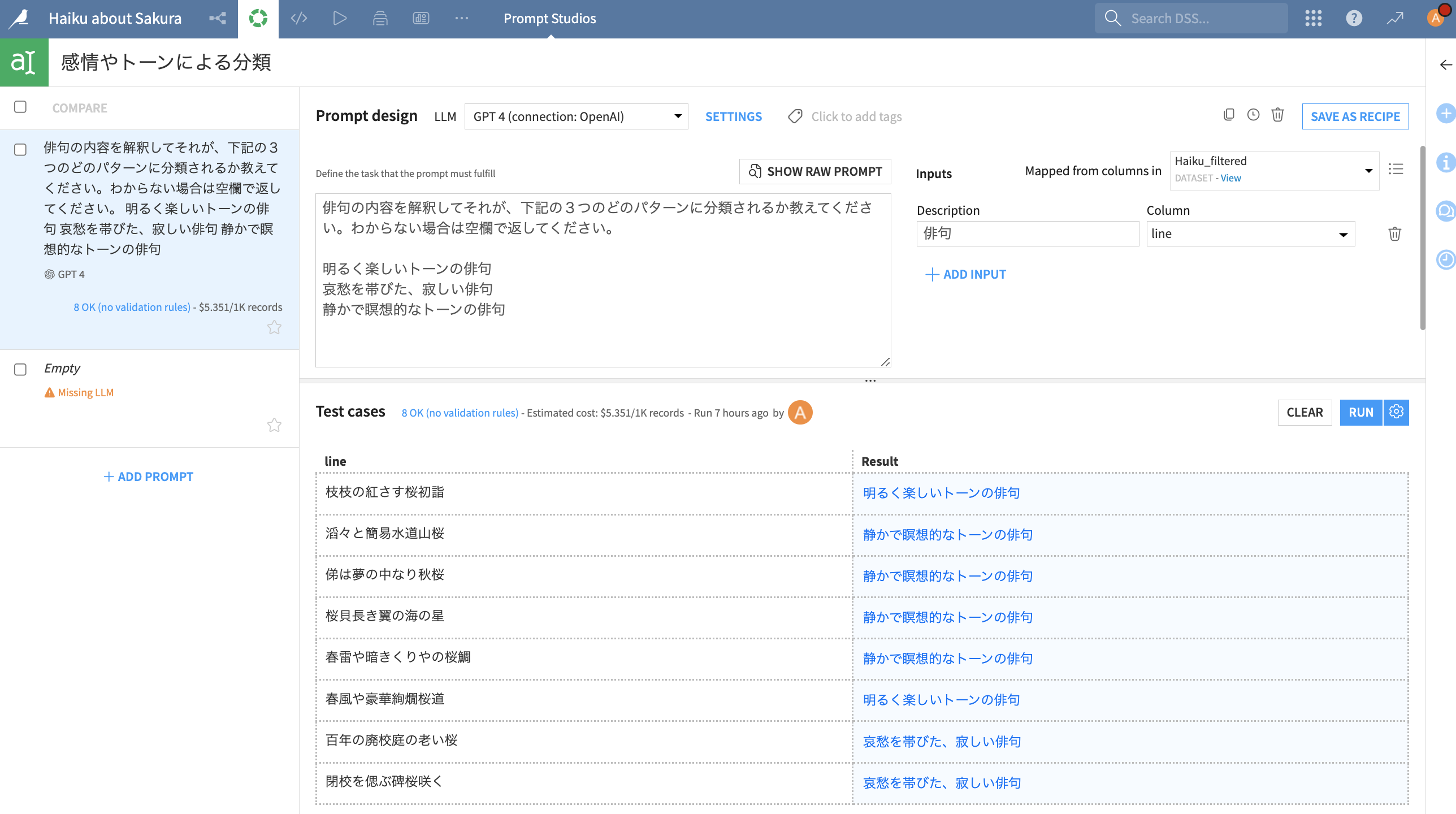Open the prompt history clock icon
Viewport: 1456px width, 814px height.
coord(1253,115)
